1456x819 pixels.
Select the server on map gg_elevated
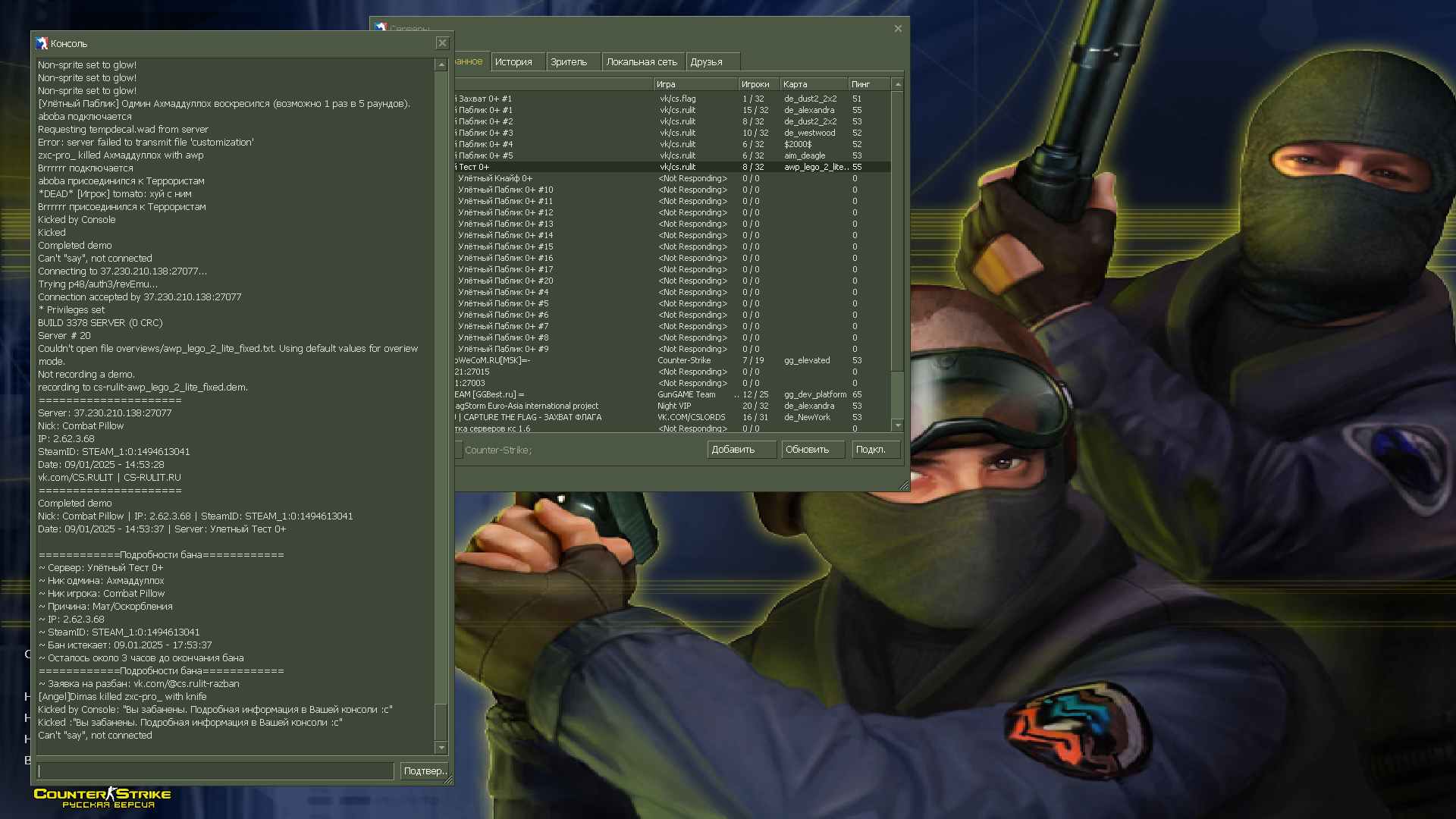click(673, 360)
